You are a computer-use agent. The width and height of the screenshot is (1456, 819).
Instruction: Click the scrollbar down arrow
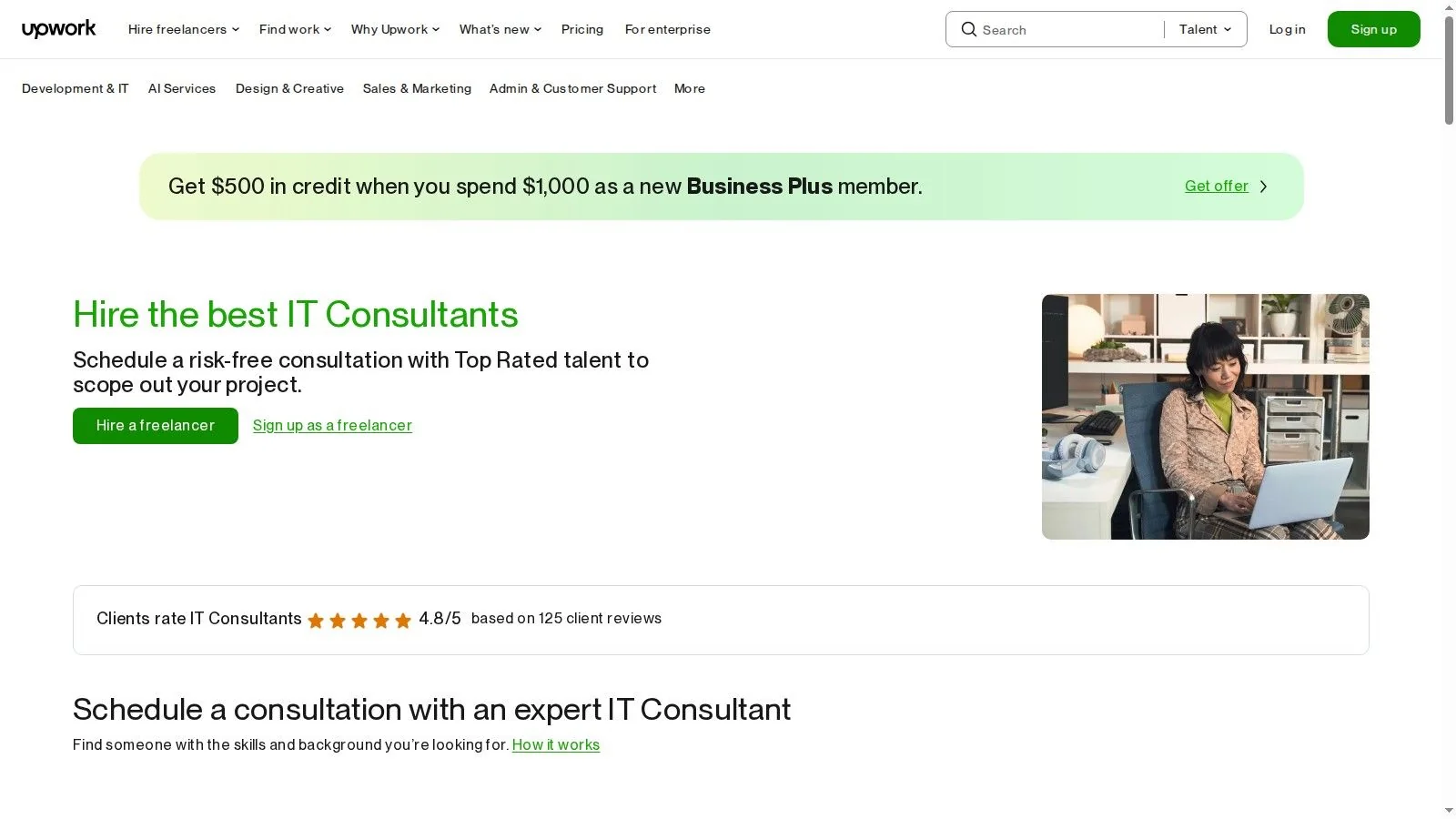point(1448,811)
